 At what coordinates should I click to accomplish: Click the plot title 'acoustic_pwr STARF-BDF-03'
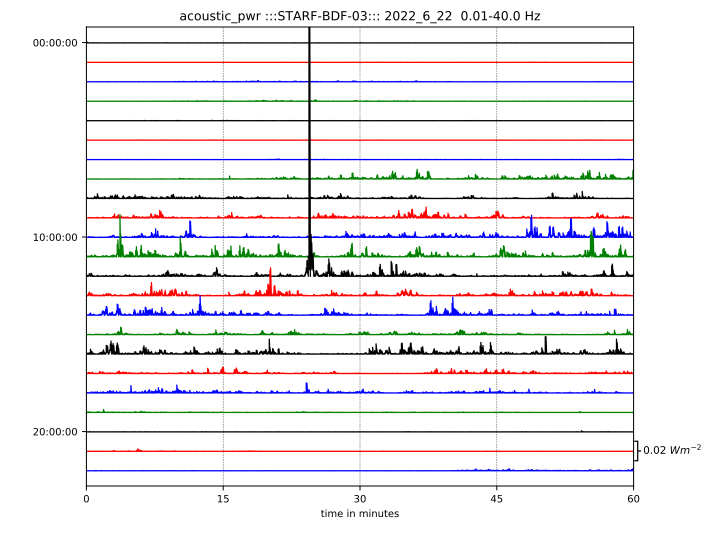click(x=359, y=17)
